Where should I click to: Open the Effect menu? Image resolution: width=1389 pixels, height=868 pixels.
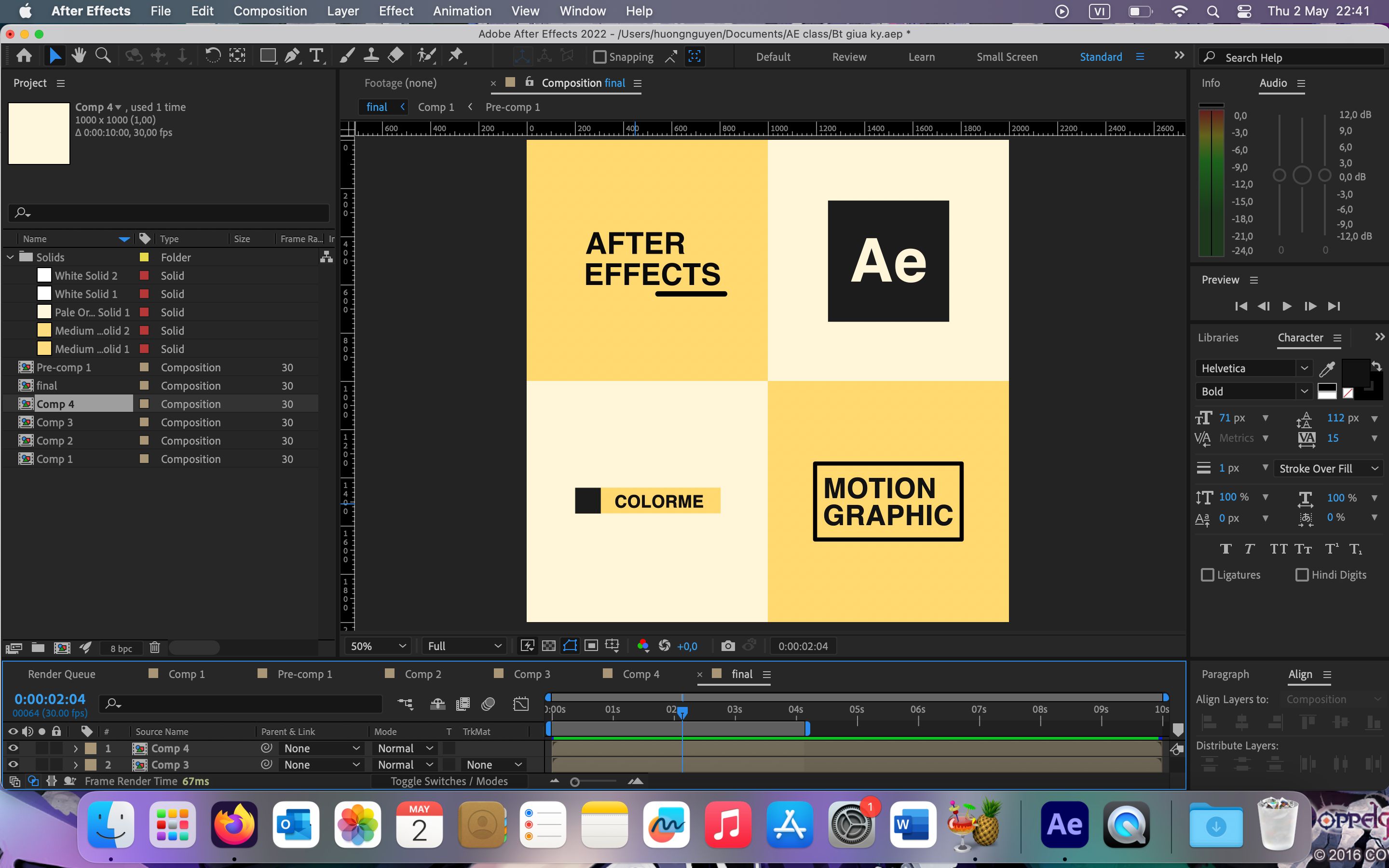[x=396, y=11]
